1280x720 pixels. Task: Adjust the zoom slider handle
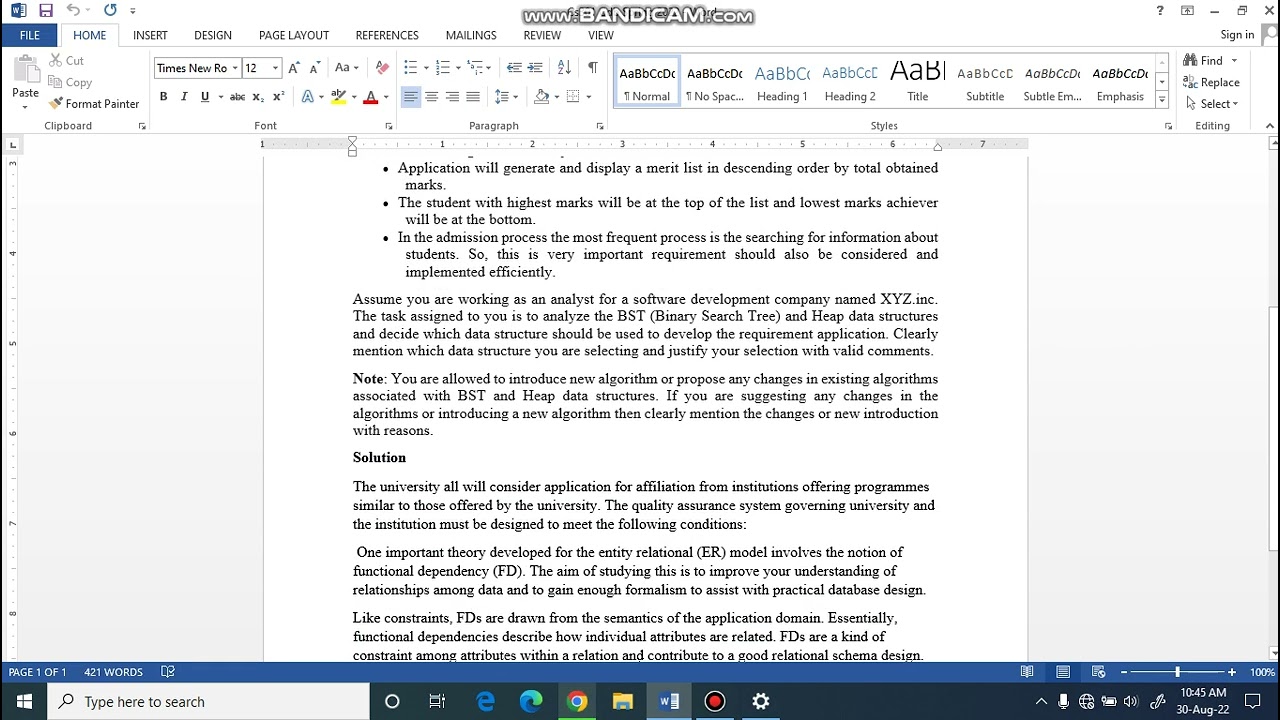coord(1177,672)
